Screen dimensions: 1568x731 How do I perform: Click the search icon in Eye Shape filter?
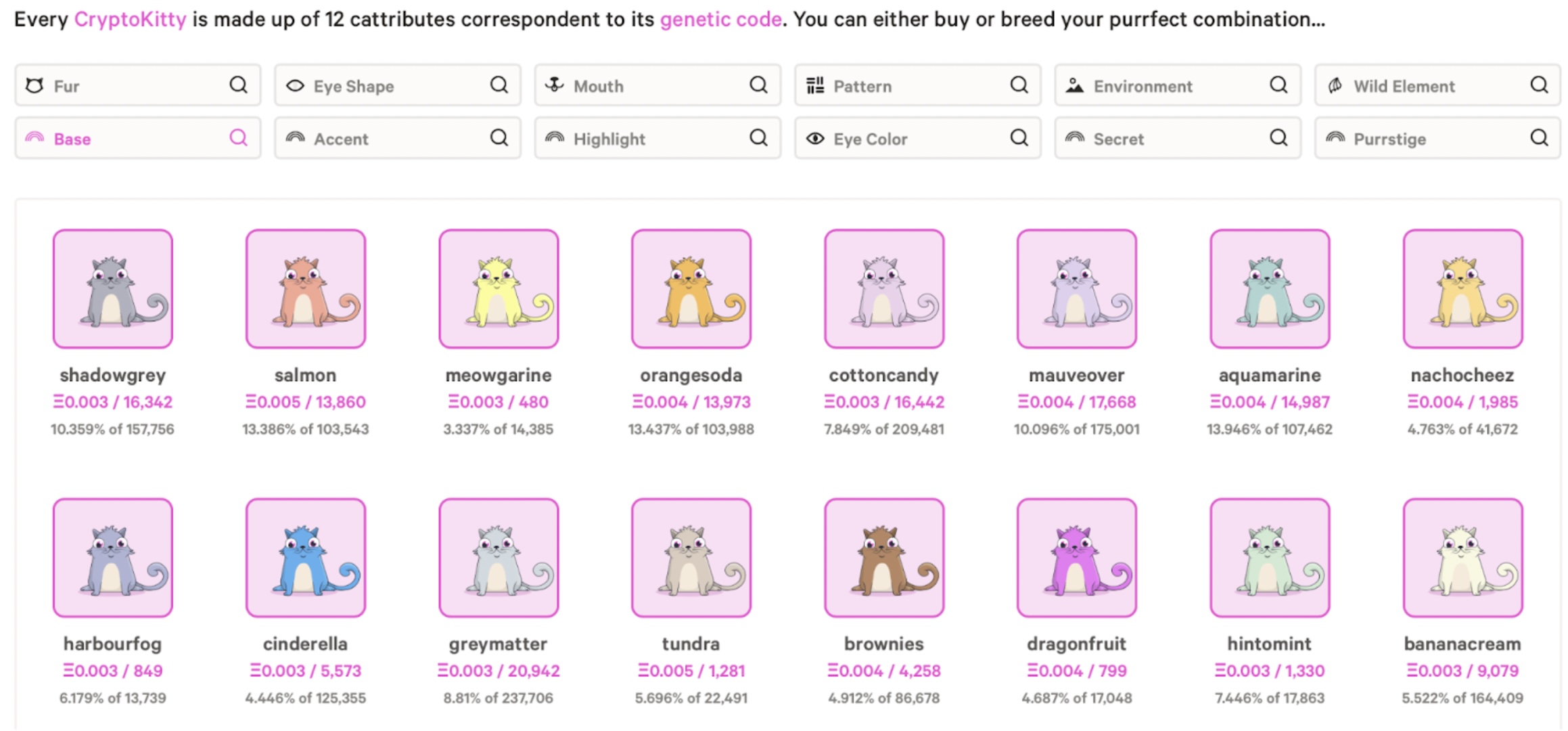499,85
